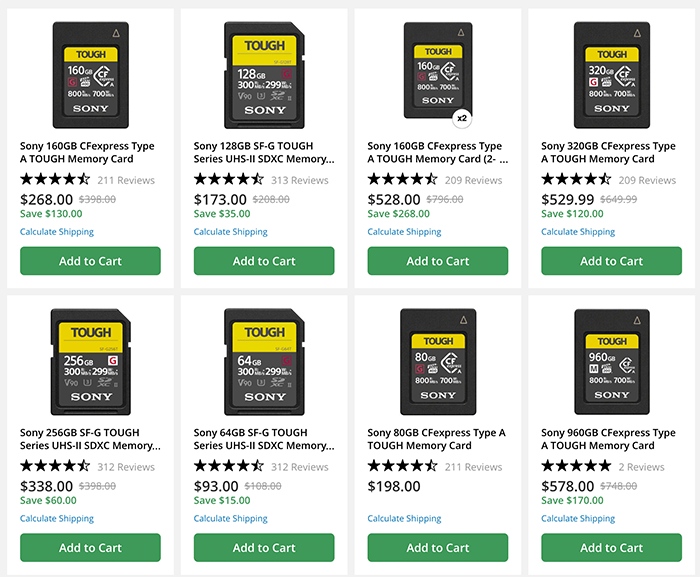View '209 Reviews' on the 320GB card
Screen dimensions: 700x577
[x=647, y=180]
